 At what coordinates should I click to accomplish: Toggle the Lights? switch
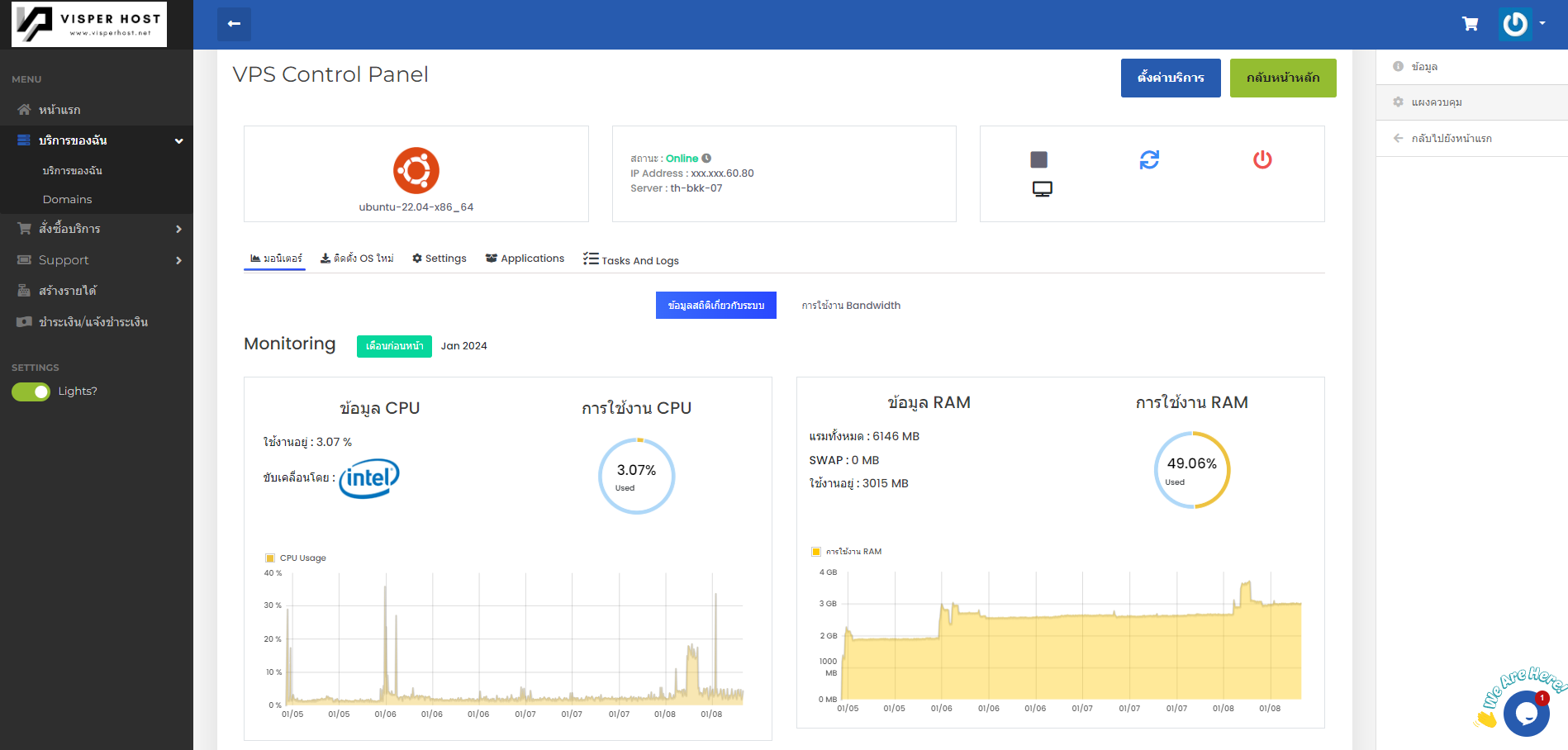coord(31,392)
